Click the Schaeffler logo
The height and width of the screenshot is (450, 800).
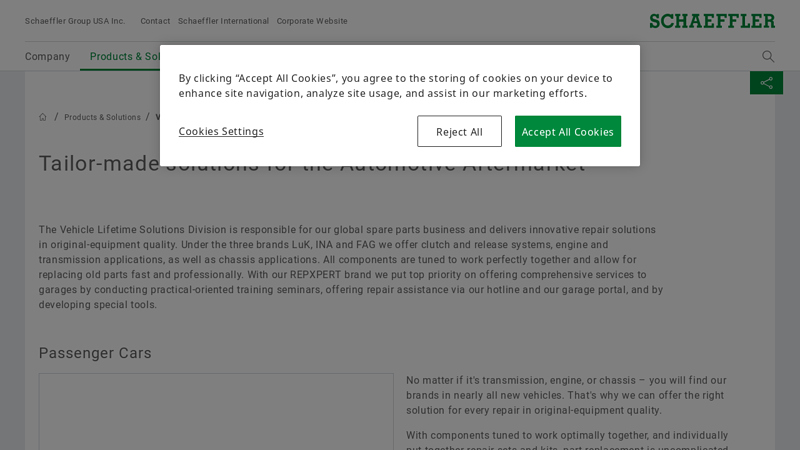pyautogui.click(x=711, y=21)
